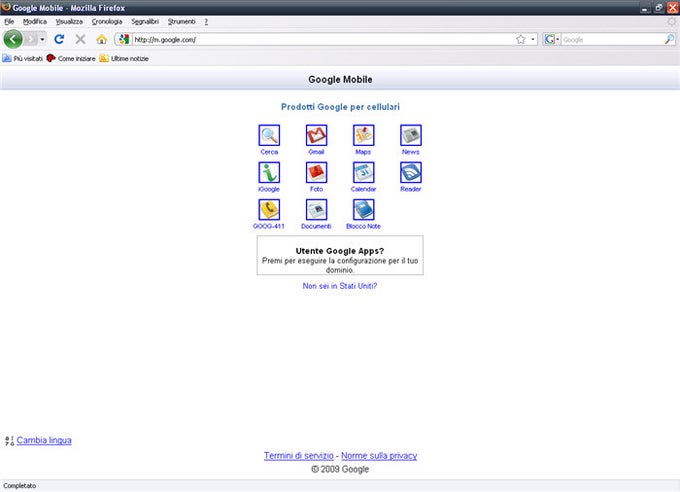This screenshot has width=680, height=492.
Task: Open the navigation history dropdown arrow
Action: click(x=42, y=39)
